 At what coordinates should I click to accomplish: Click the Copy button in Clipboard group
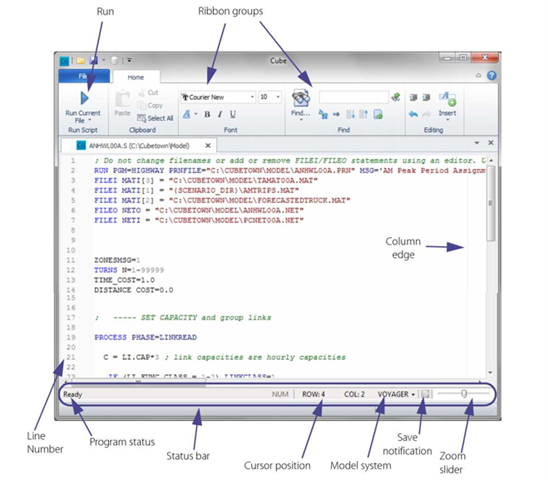click(x=150, y=105)
